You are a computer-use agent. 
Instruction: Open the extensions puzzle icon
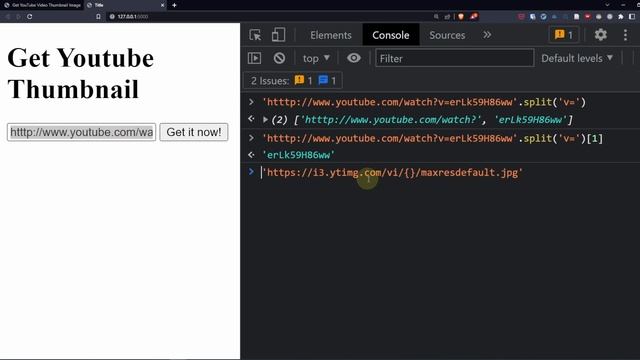(621, 17)
